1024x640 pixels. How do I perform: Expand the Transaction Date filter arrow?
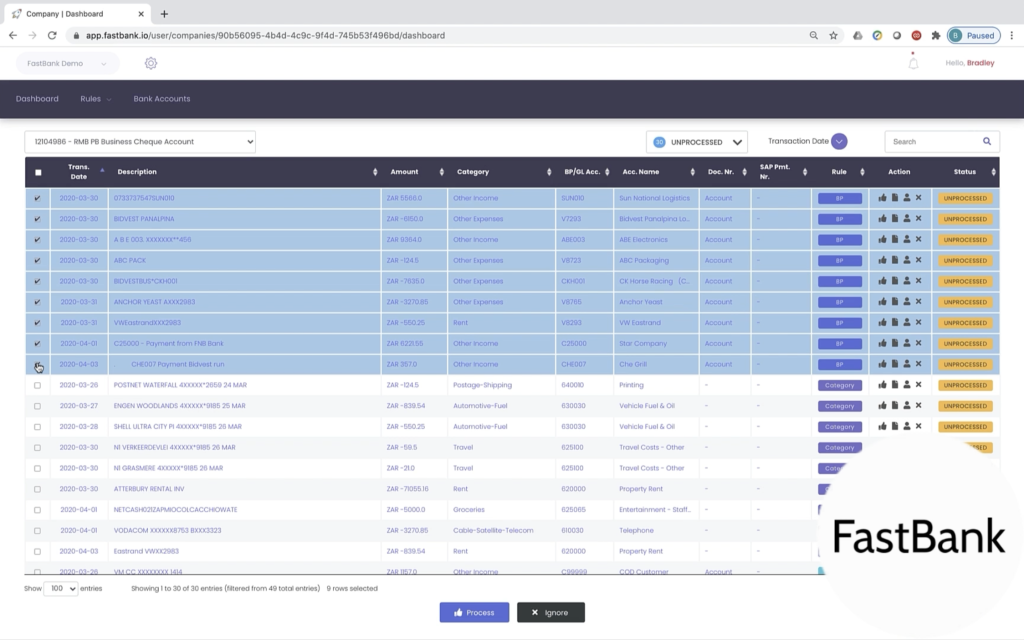[839, 141]
